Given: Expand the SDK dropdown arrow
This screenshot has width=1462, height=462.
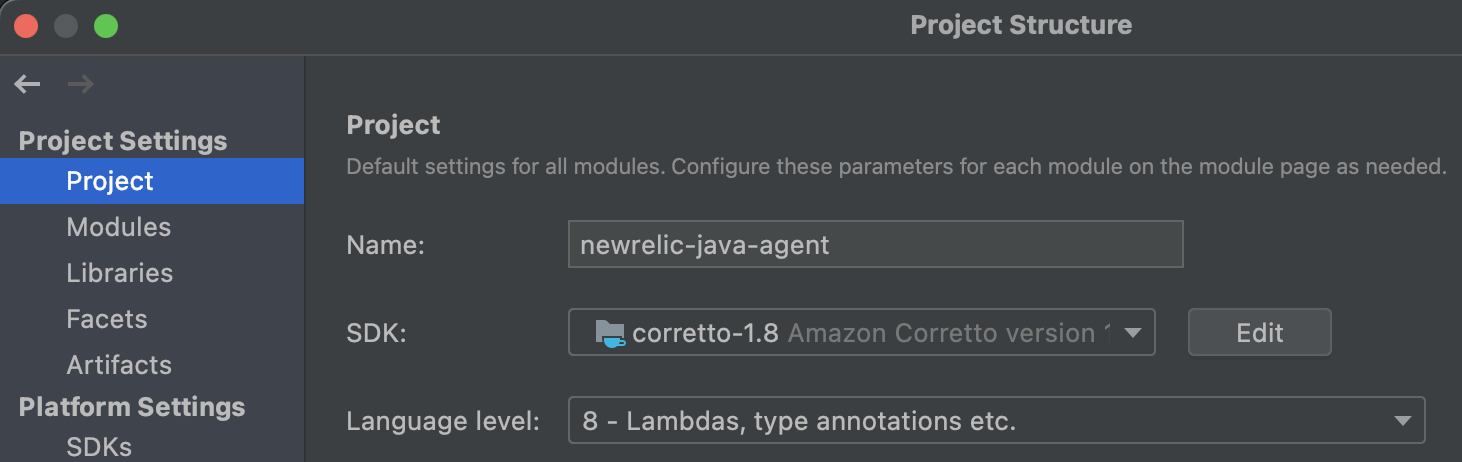Looking at the screenshot, I should coord(1133,333).
